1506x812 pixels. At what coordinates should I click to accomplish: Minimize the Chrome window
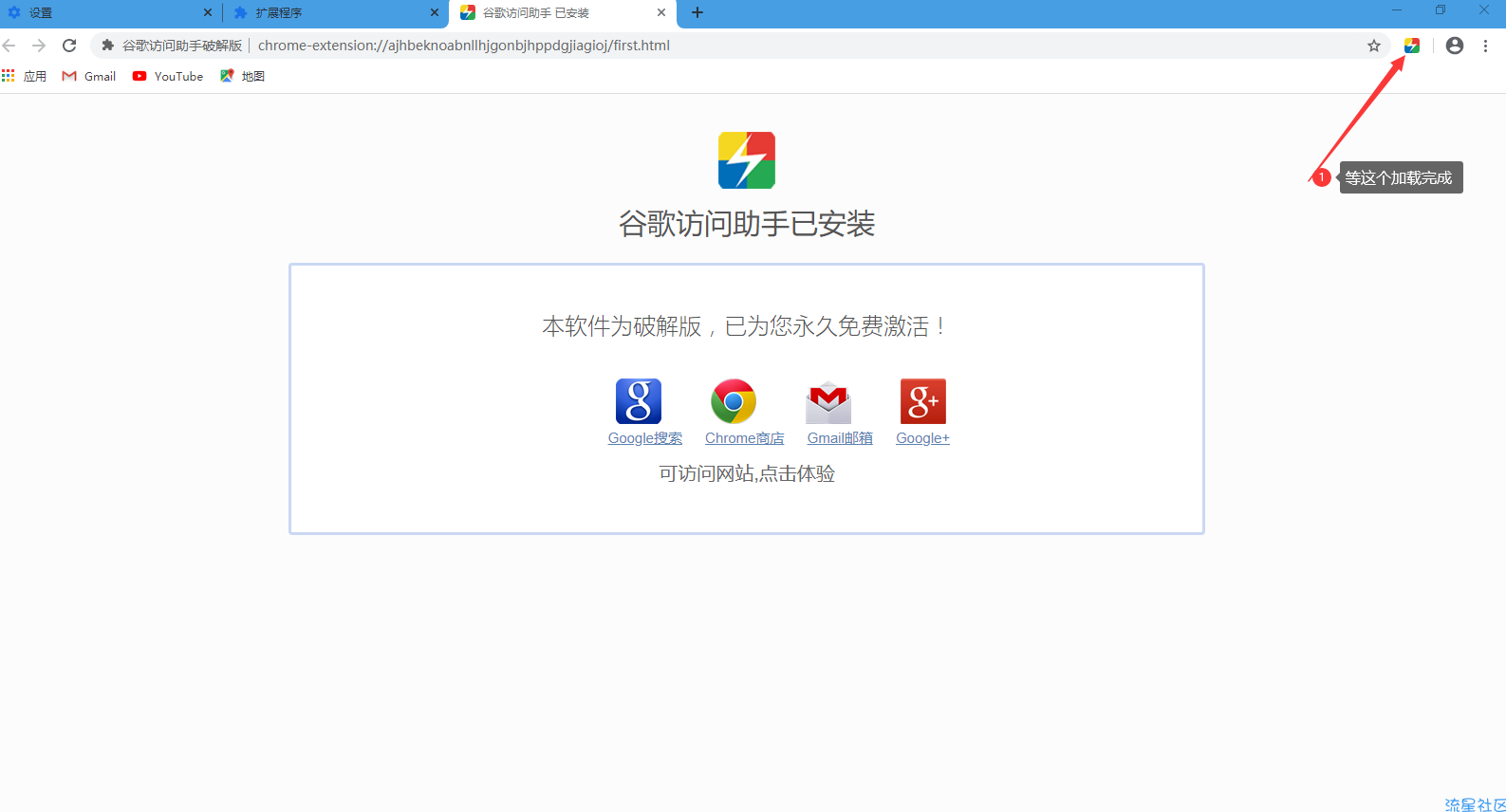click(1397, 10)
